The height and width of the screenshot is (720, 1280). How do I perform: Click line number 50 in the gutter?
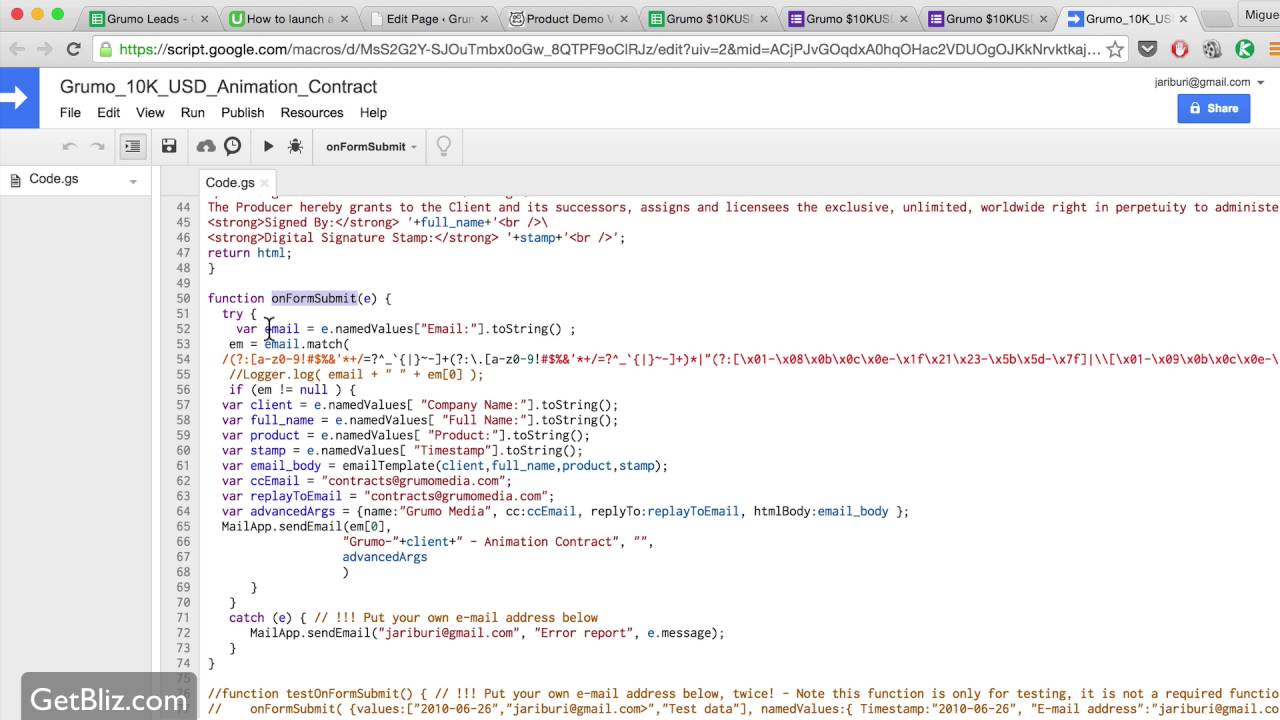tap(182, 298)
